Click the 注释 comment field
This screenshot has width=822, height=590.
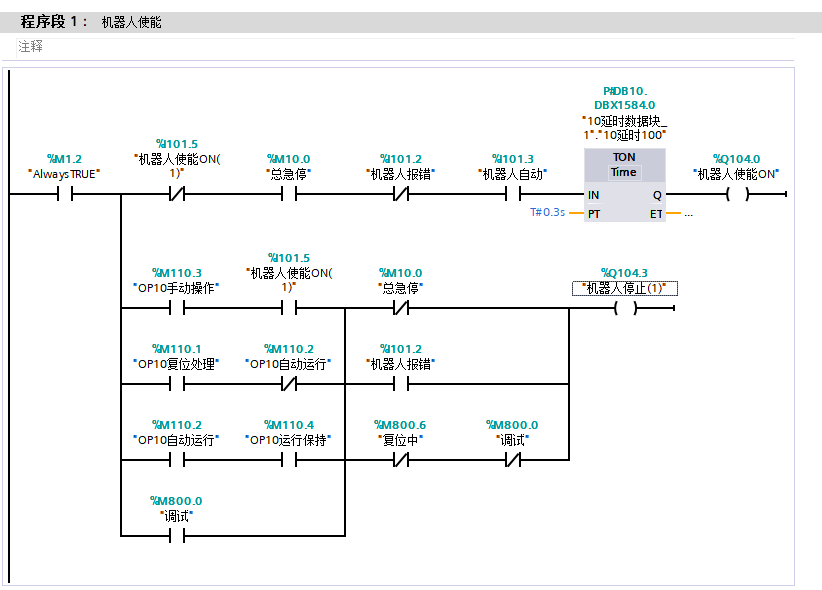[x=405, y=47]
